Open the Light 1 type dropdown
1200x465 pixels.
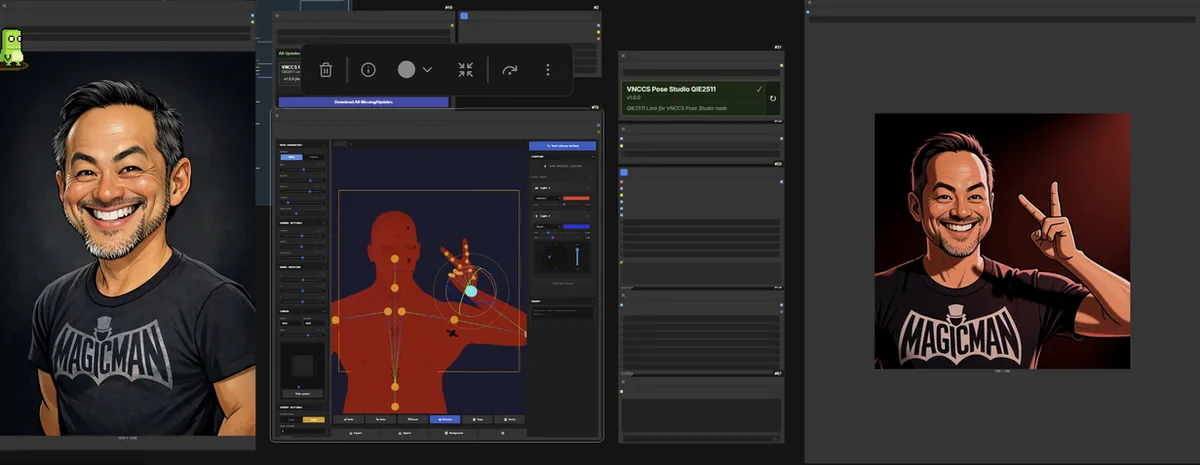pos(547,199)
